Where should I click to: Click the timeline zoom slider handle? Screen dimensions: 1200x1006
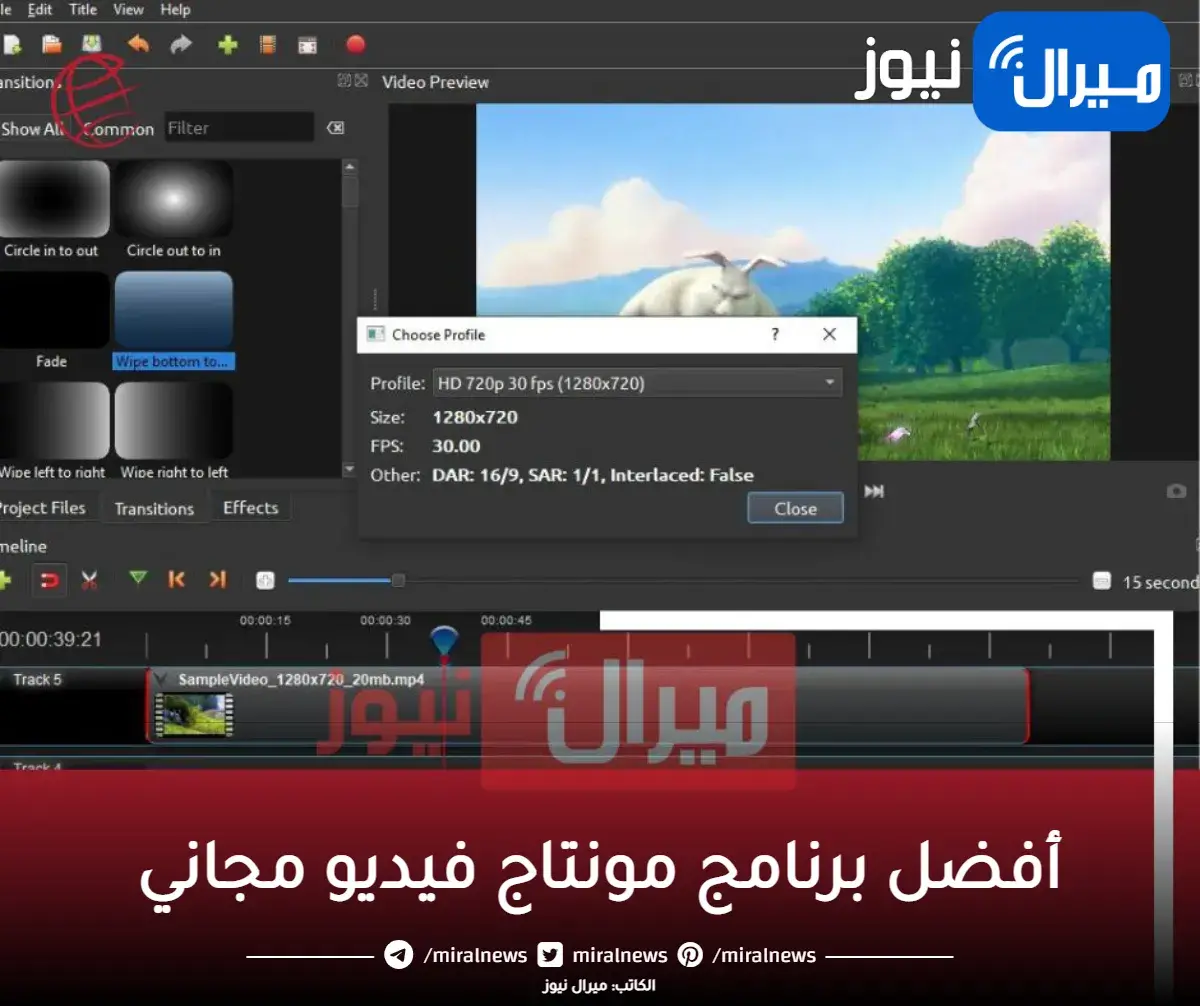click(398, 580)
